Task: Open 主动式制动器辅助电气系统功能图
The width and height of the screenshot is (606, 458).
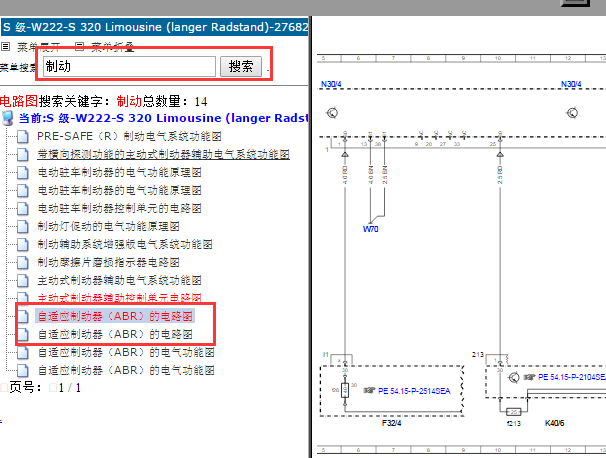Action: pyautogui.click(x=119, y=281)
